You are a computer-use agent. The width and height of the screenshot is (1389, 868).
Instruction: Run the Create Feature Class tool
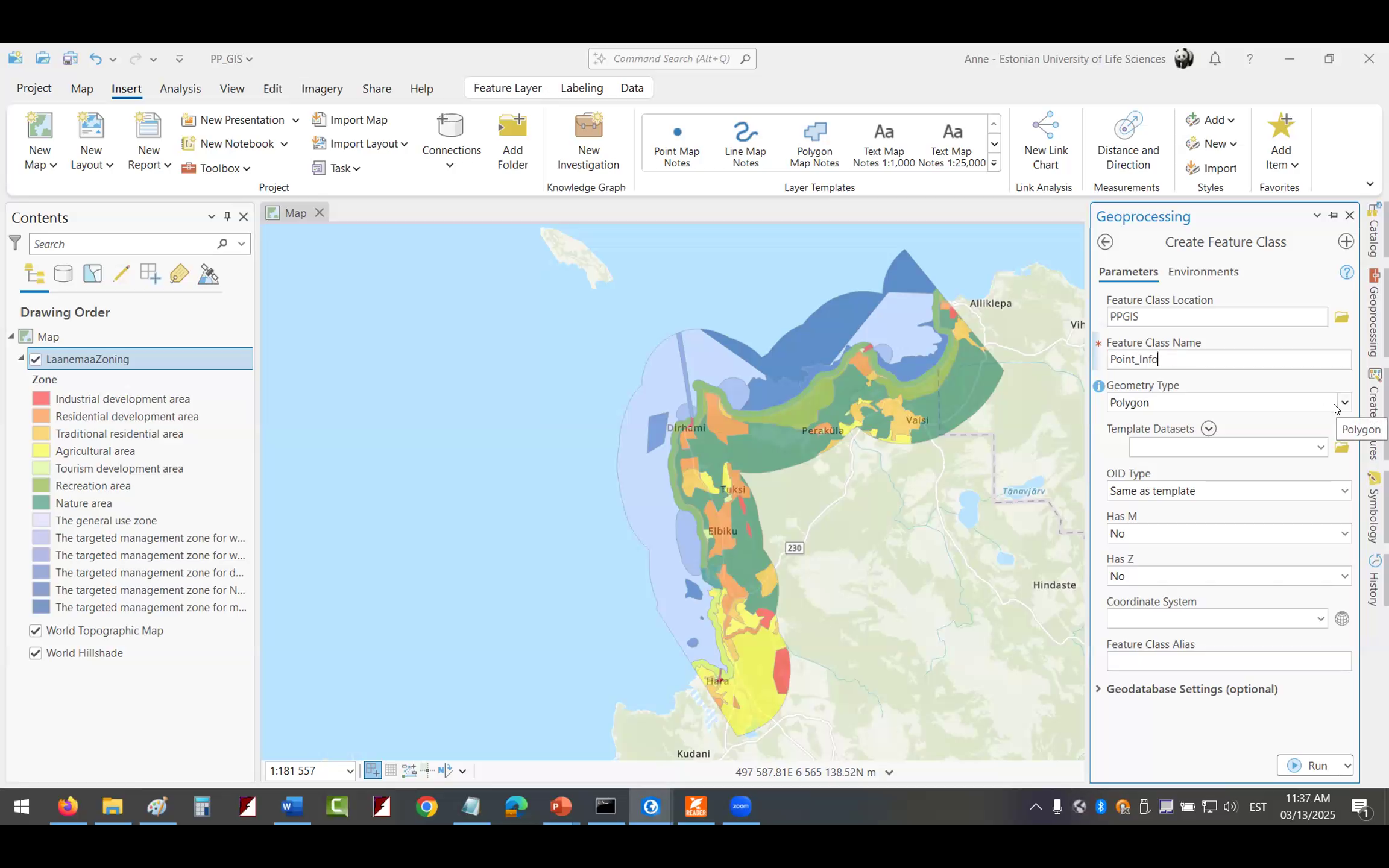click(x=1308, y=766)
